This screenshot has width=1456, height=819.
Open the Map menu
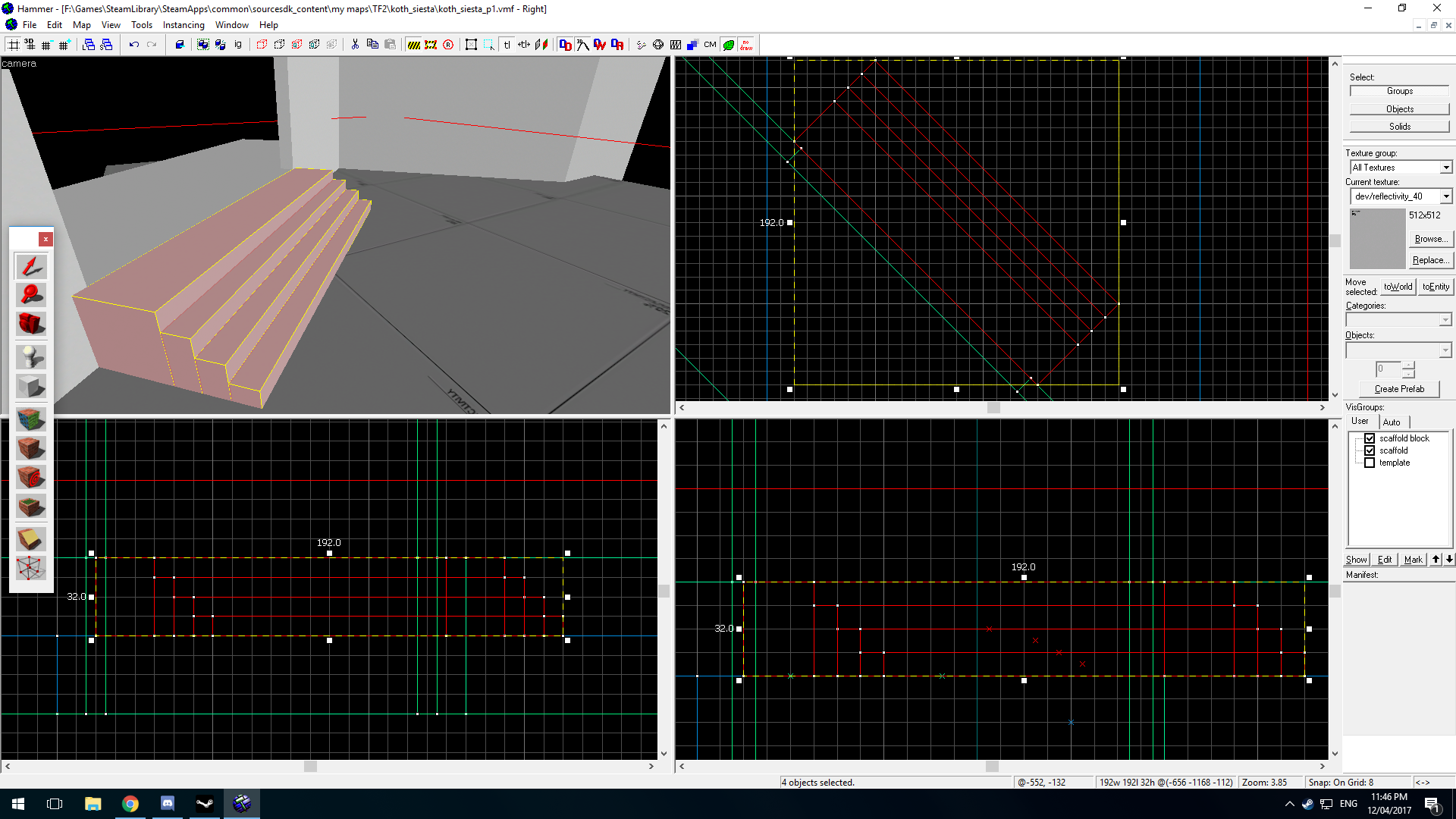click(81, 25)
